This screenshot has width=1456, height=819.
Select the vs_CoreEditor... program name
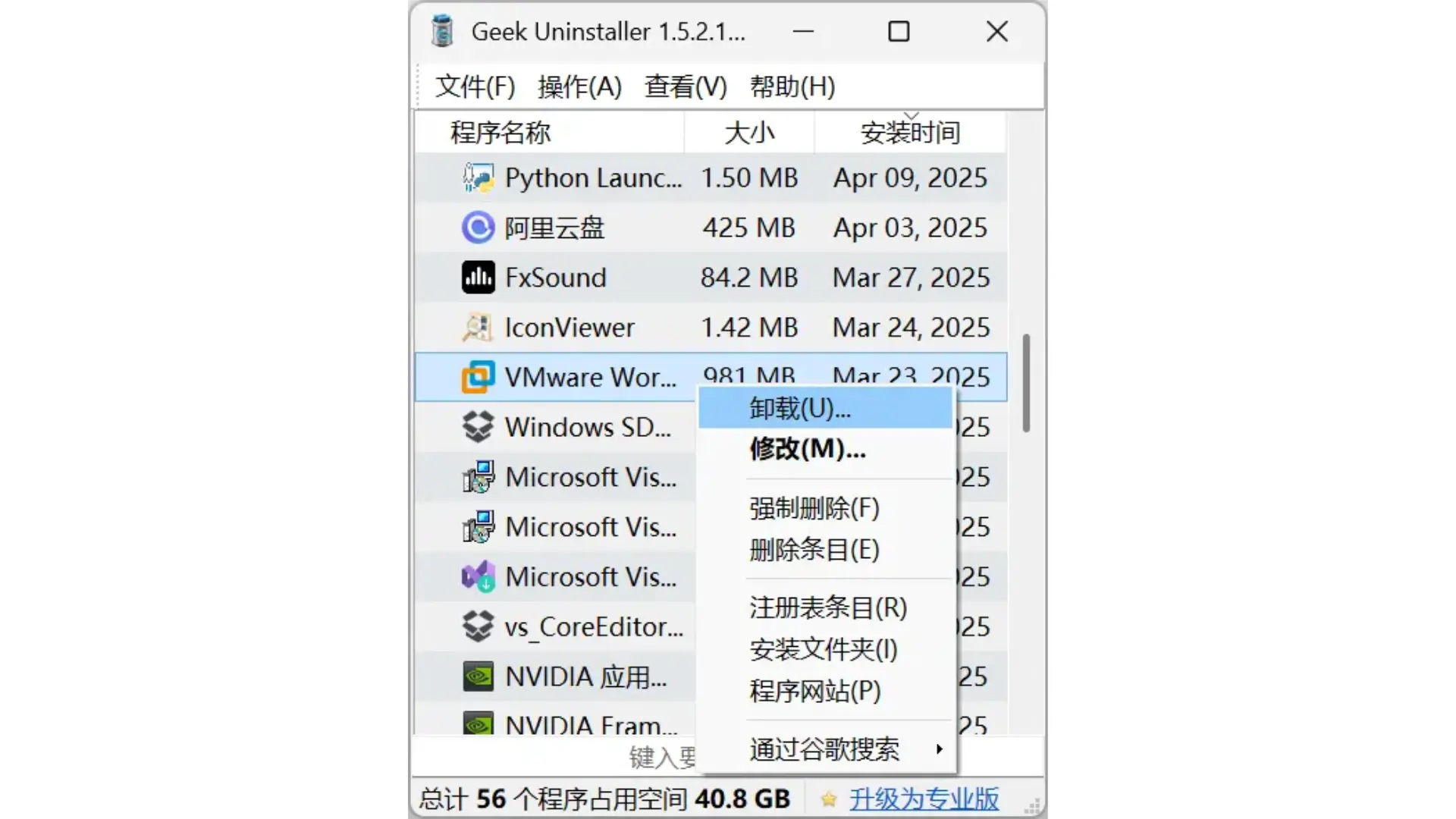tap(594, 627)
